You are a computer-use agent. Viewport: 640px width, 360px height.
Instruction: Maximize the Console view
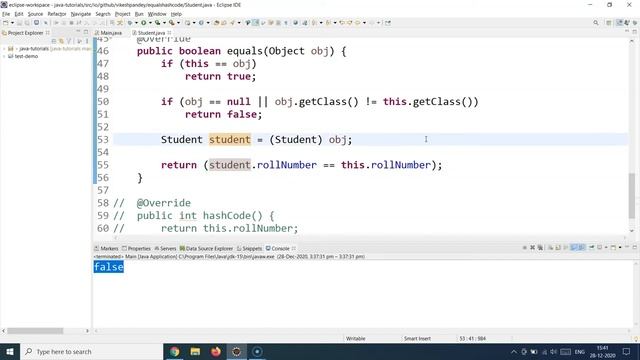[635, 247]
